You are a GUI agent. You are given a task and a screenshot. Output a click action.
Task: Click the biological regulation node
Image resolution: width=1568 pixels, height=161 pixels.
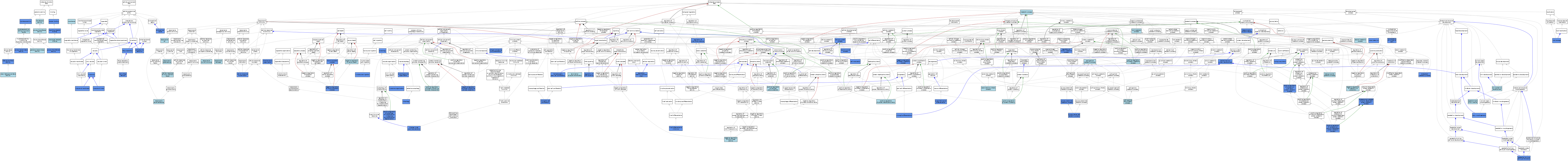689,12
